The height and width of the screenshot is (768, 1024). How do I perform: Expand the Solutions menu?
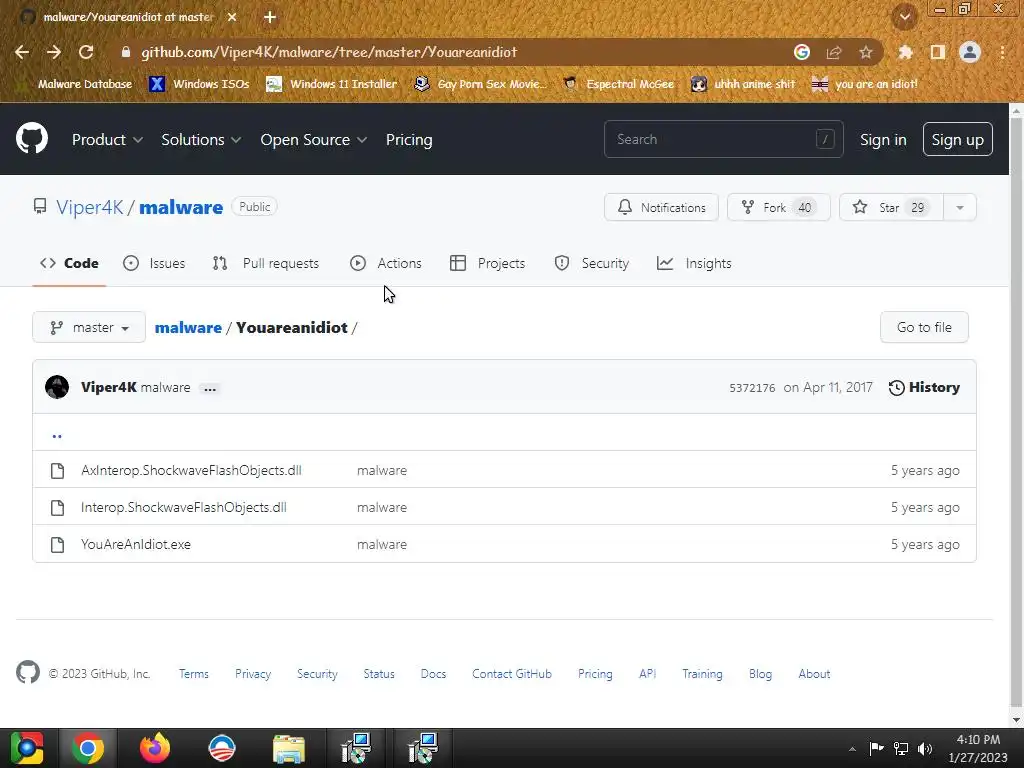(201, 140)
